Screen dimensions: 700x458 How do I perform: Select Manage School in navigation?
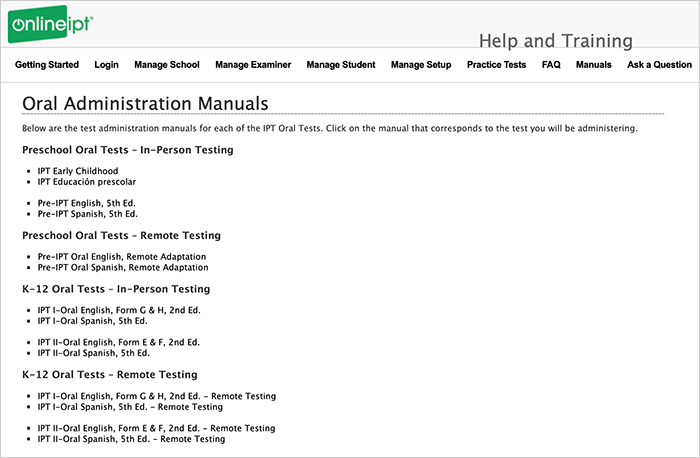(x=167, y=65)
